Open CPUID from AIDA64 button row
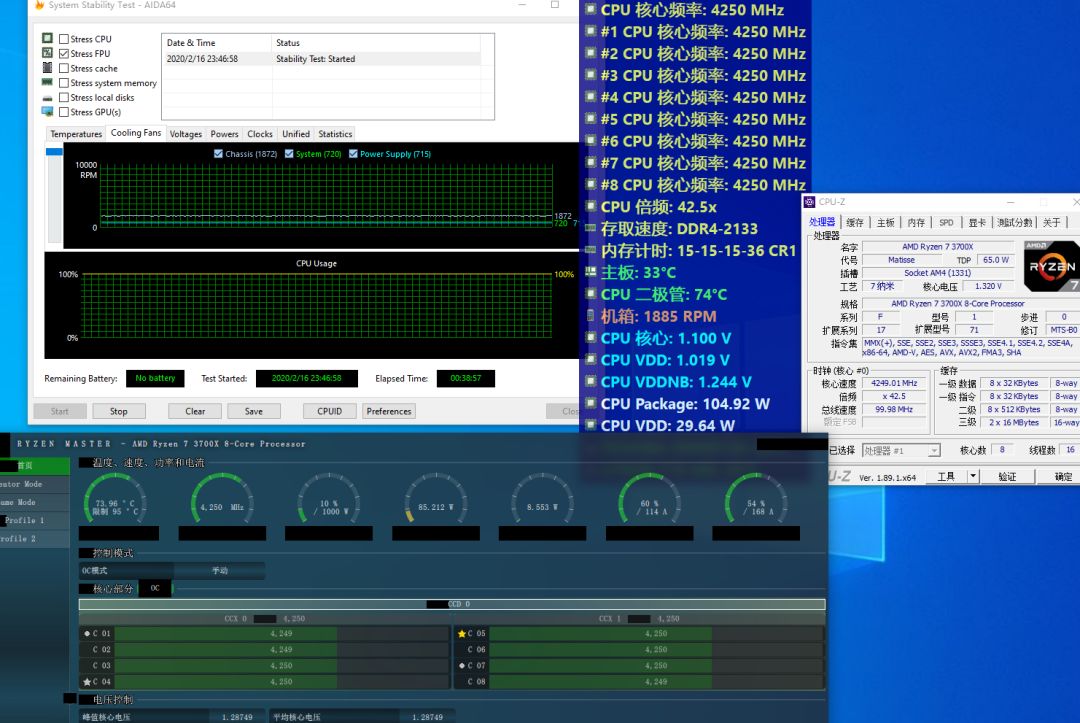1080x723 pixels. pos(329,411)
